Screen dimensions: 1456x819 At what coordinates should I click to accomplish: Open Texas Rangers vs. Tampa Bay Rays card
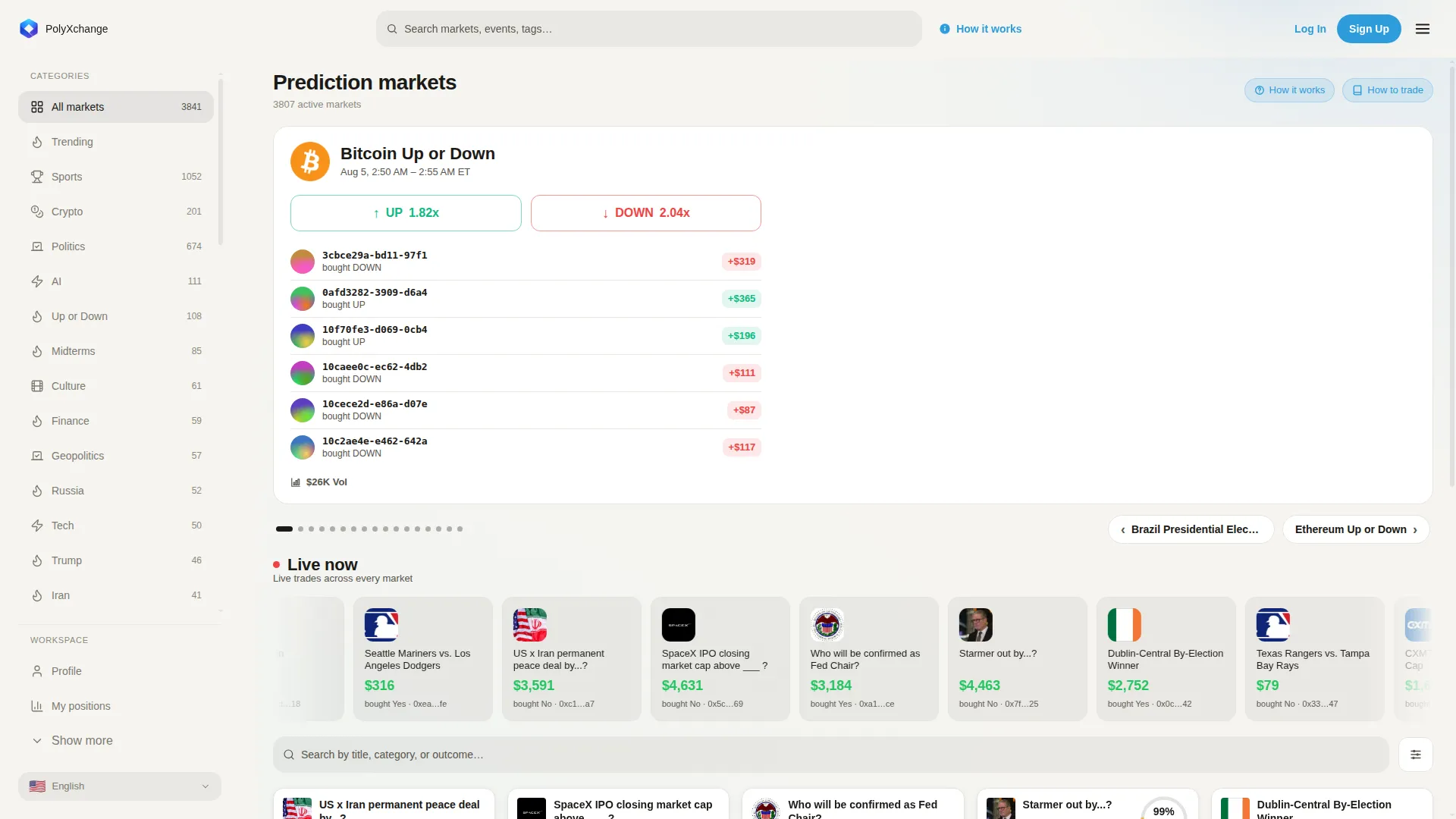(1315, 659)
